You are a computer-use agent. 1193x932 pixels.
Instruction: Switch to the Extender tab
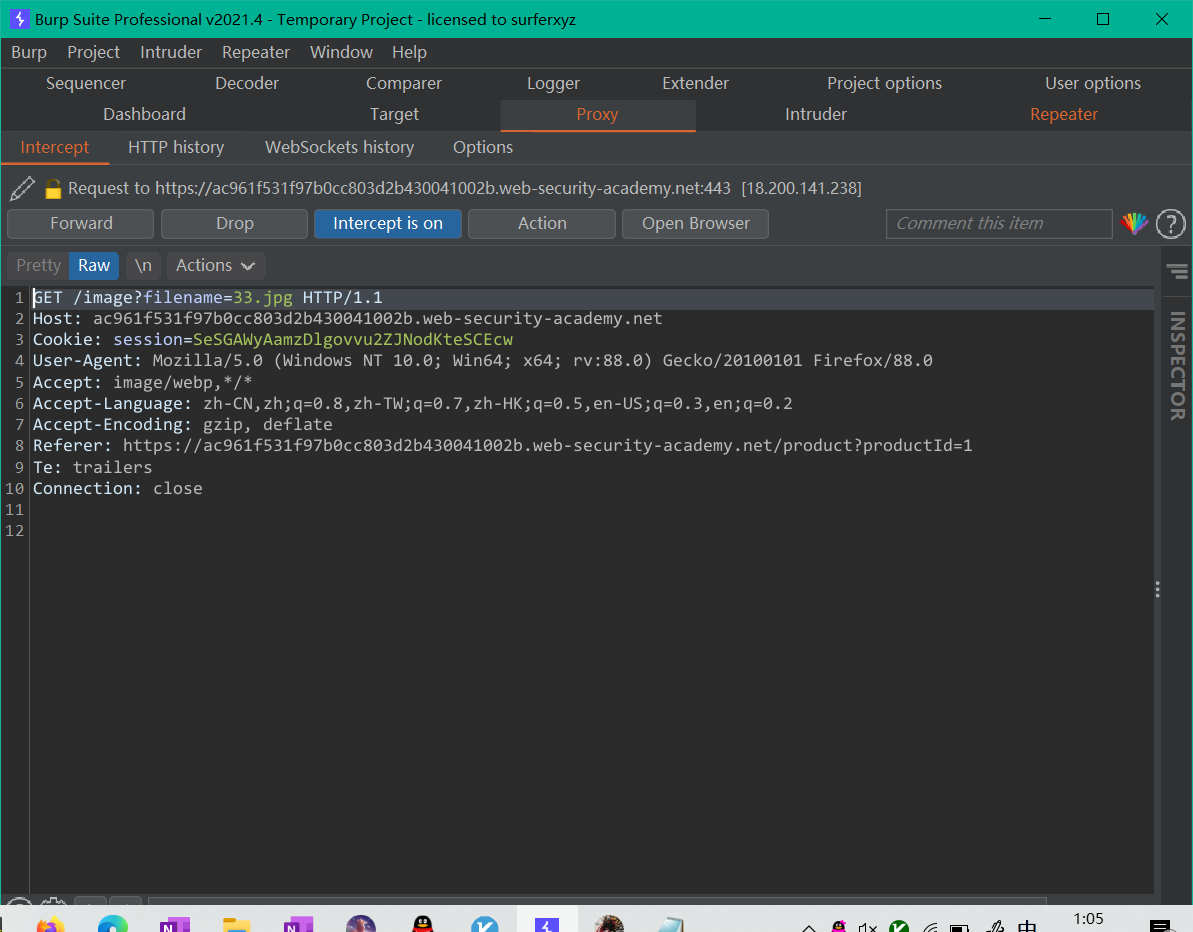tap(695, 84)
